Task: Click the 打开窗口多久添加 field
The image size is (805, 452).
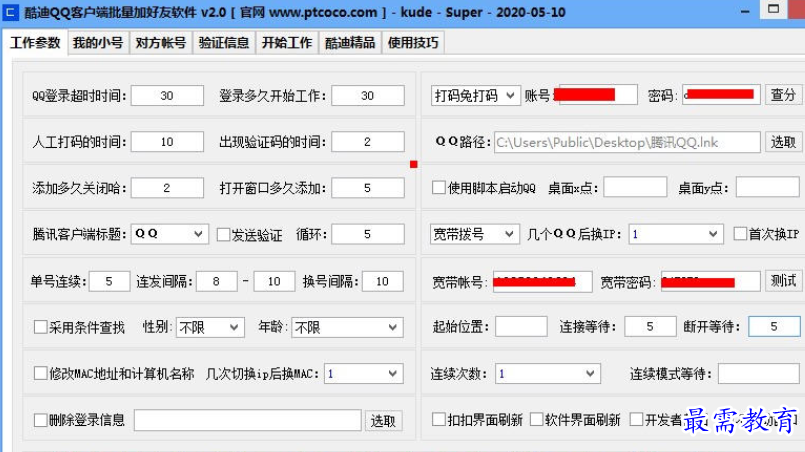Action: coord(368,188)
